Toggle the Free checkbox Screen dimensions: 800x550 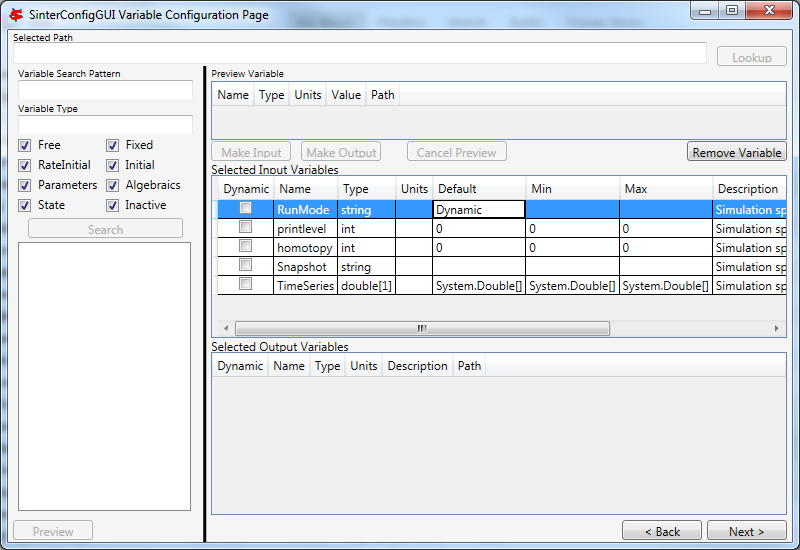24,145
